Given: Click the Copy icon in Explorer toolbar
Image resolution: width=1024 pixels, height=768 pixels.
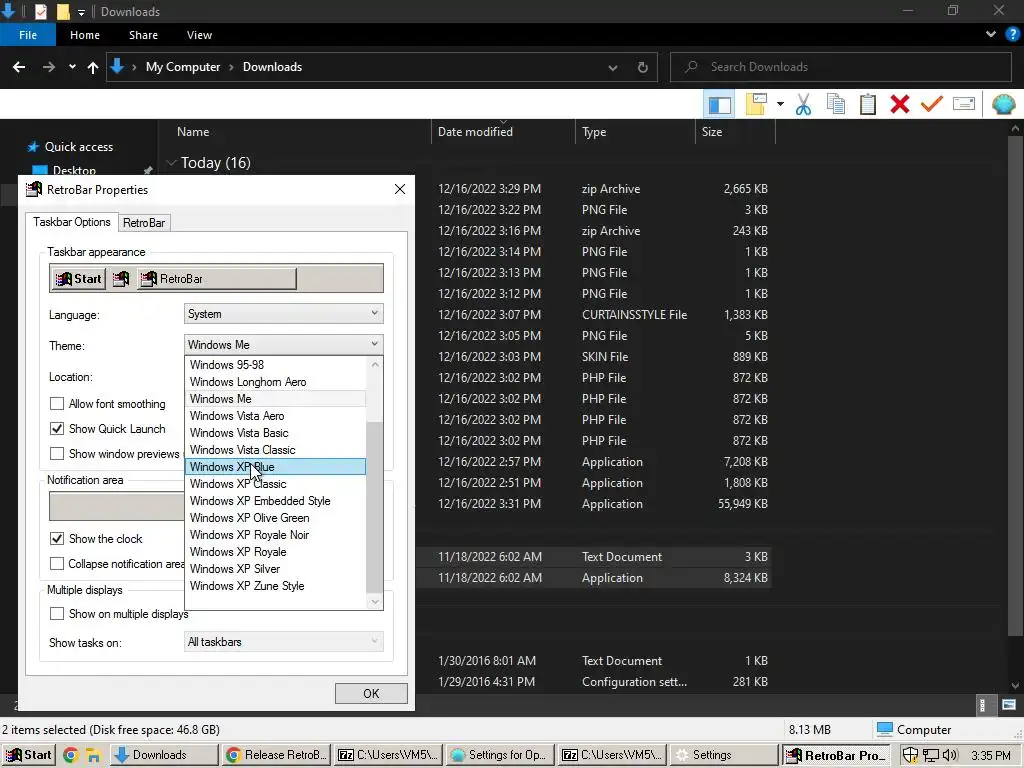Looking at the screenshot, I should pyautogui.click(x=836, y=104).
